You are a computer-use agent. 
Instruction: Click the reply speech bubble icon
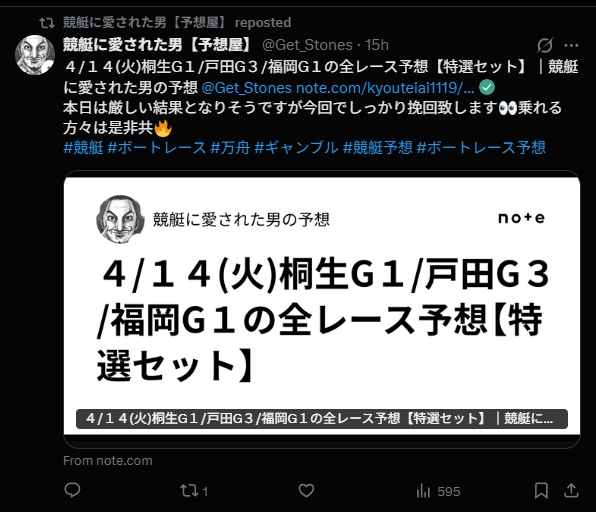point(72,490)
